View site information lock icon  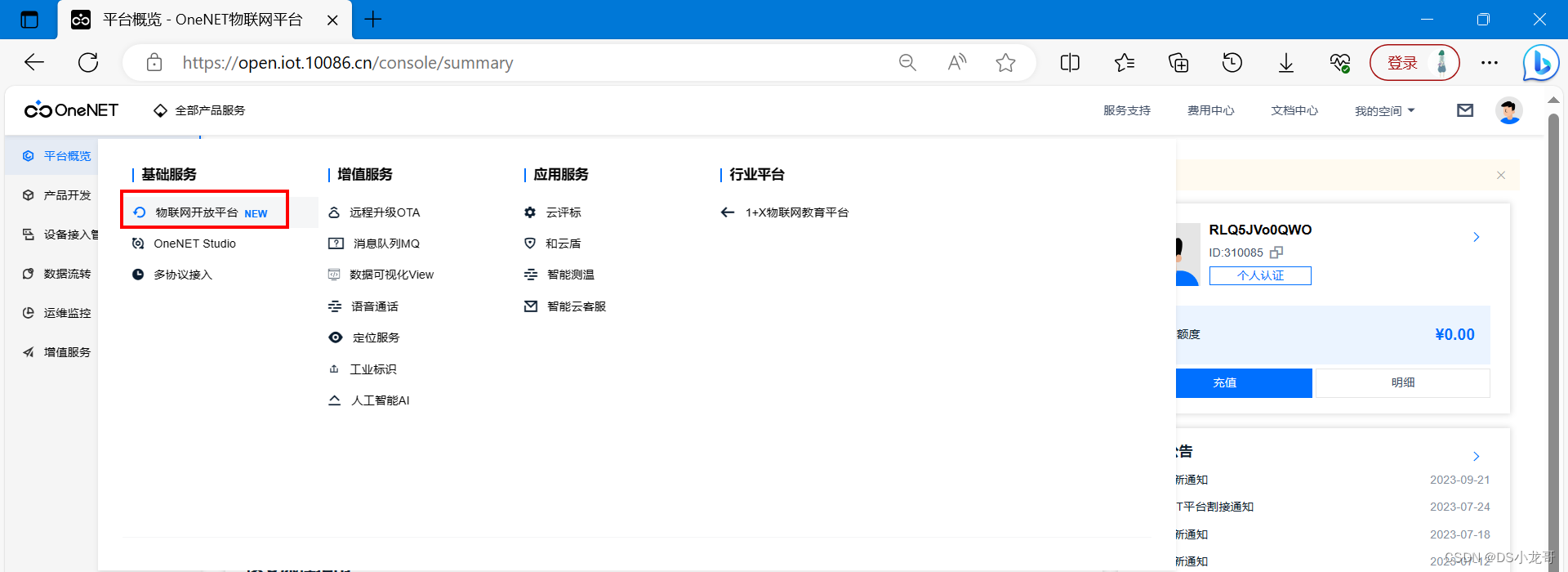coord(154,63)
